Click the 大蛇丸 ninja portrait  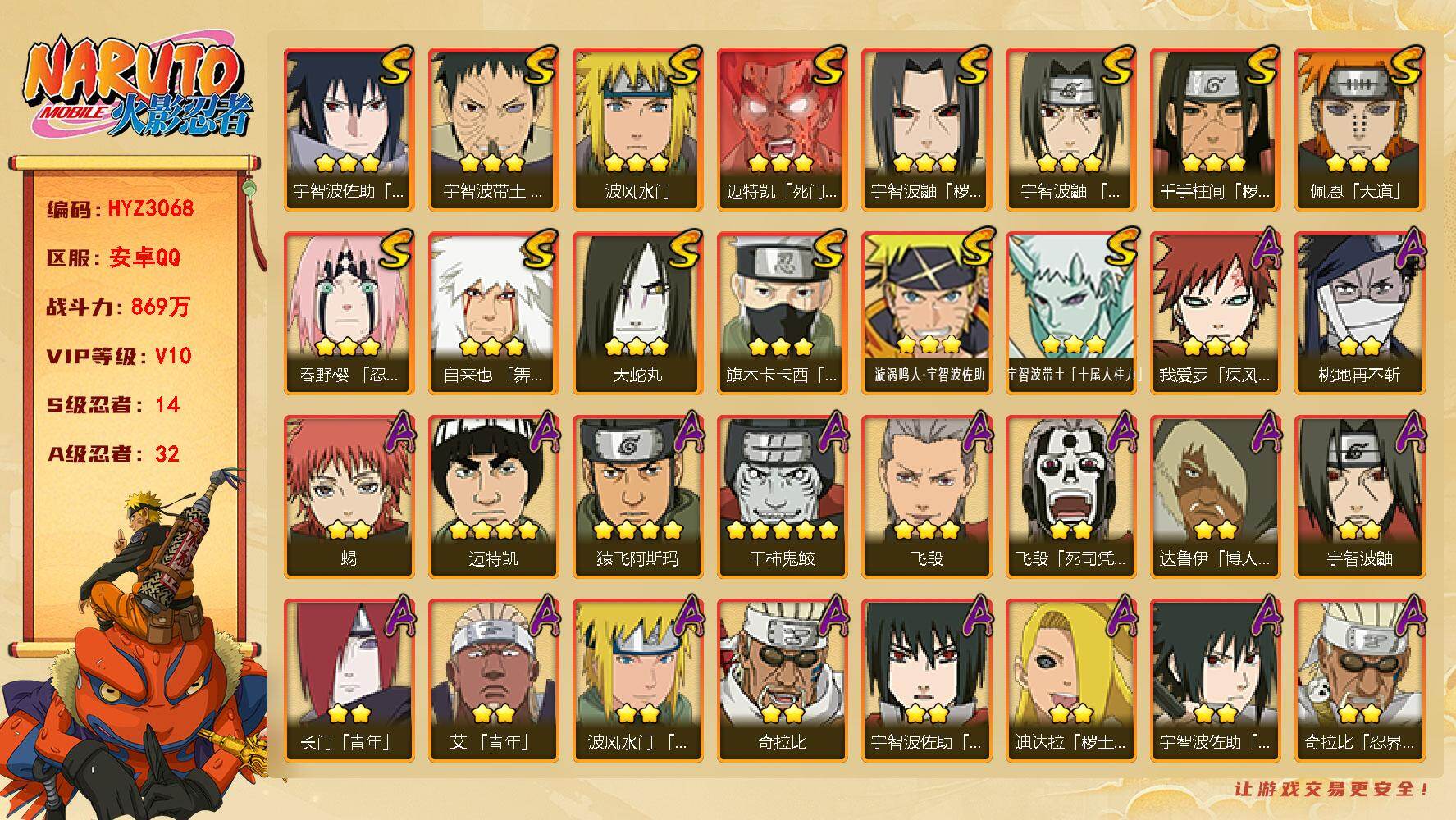pyautogui.click(x=637, y=312)
